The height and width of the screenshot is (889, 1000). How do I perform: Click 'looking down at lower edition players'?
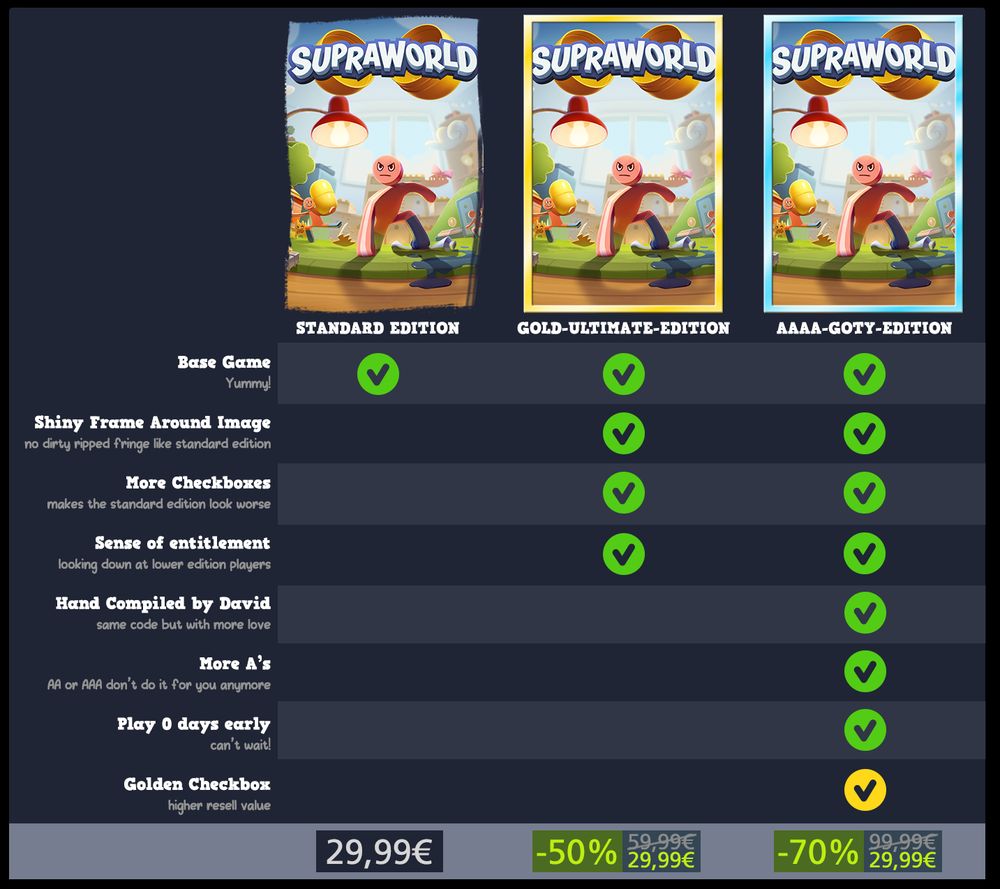pyautogui.click(x=165, y=564)
